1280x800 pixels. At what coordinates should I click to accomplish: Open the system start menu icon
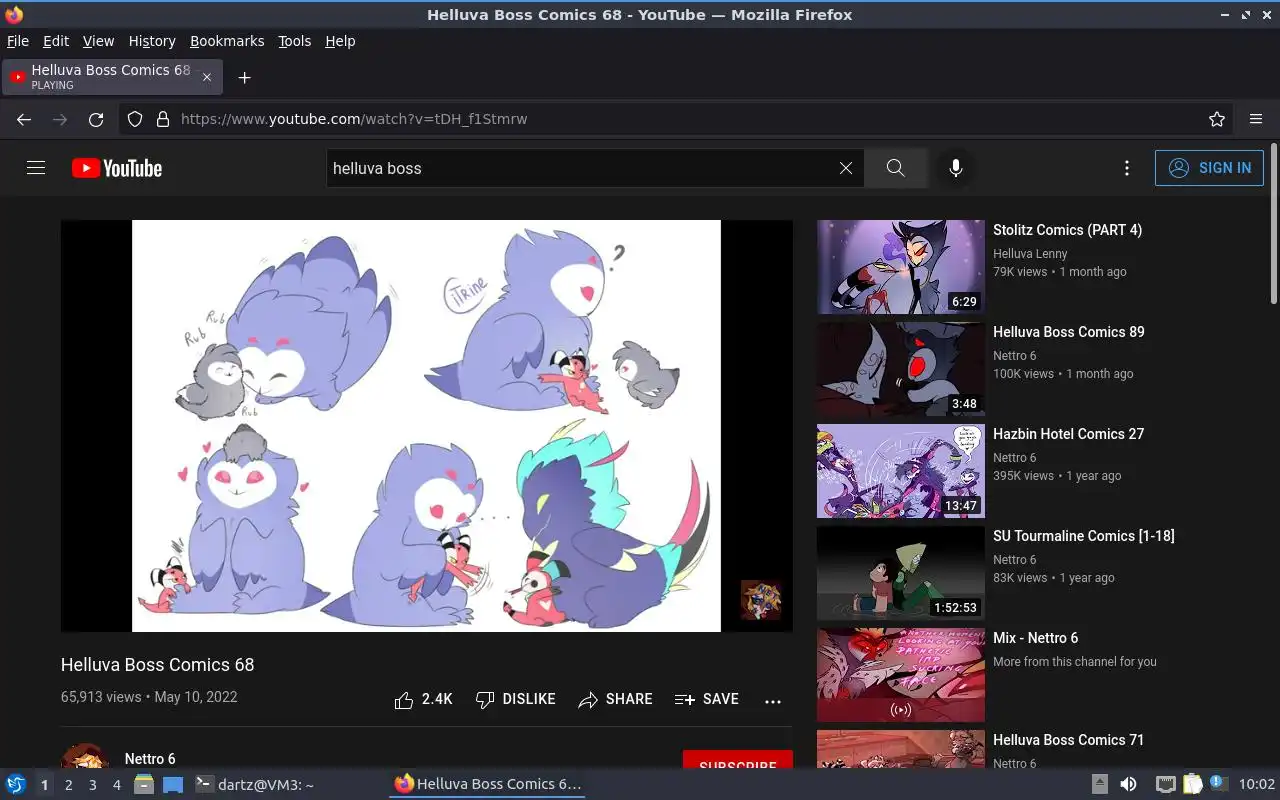coord(16,785)
